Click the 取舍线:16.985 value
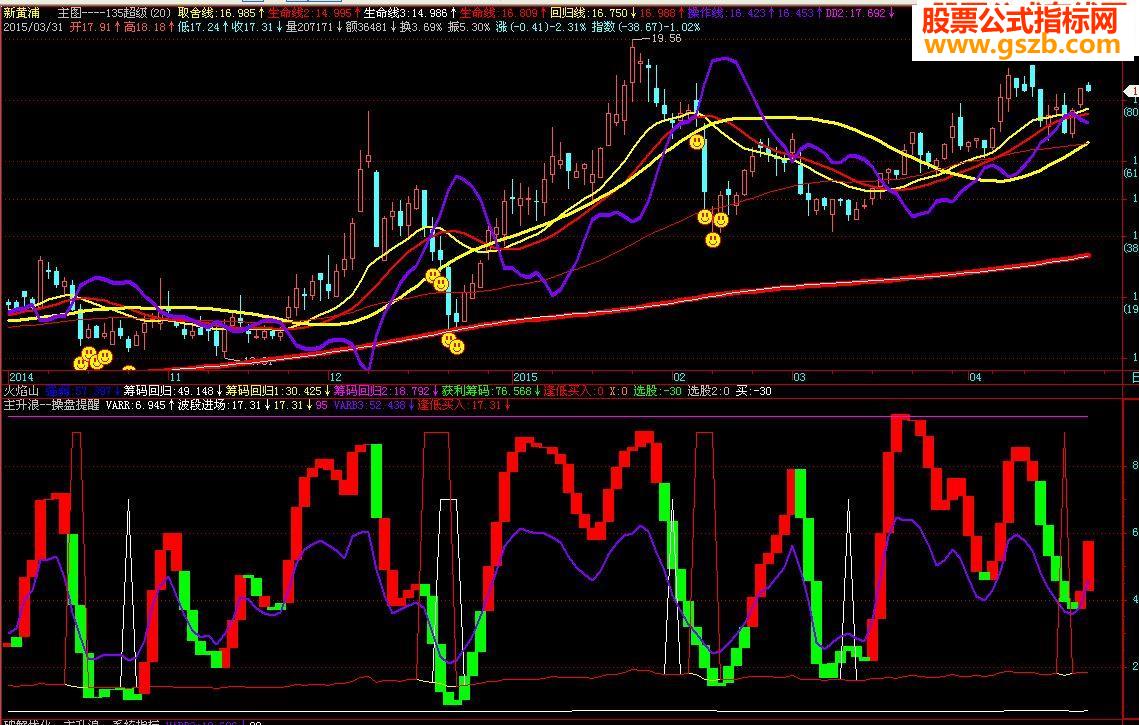The width and height of the screenshot is (1139, 725). tap(217, 13)
